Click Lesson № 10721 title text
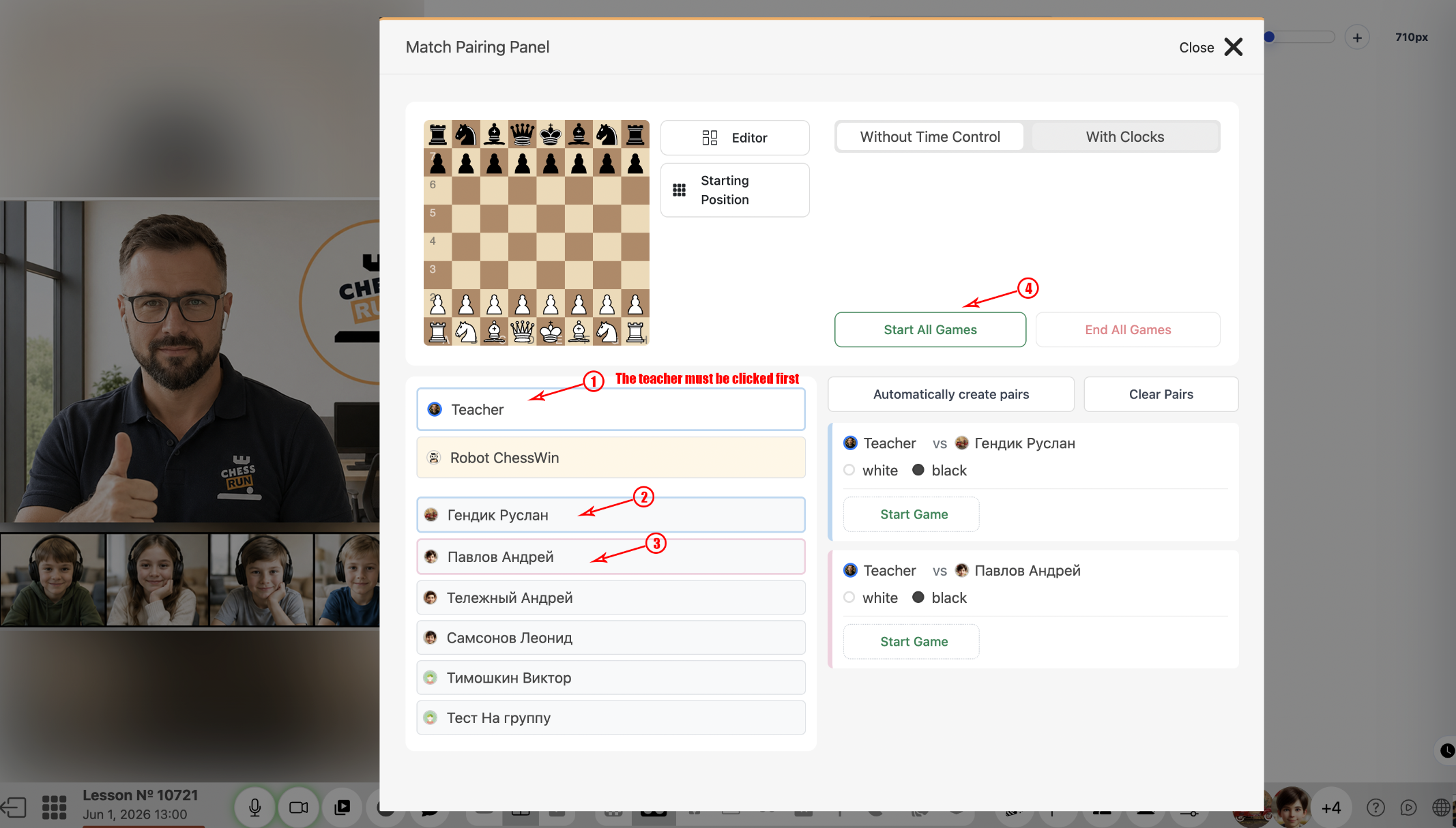1456x828 pixels. point(140,795)
